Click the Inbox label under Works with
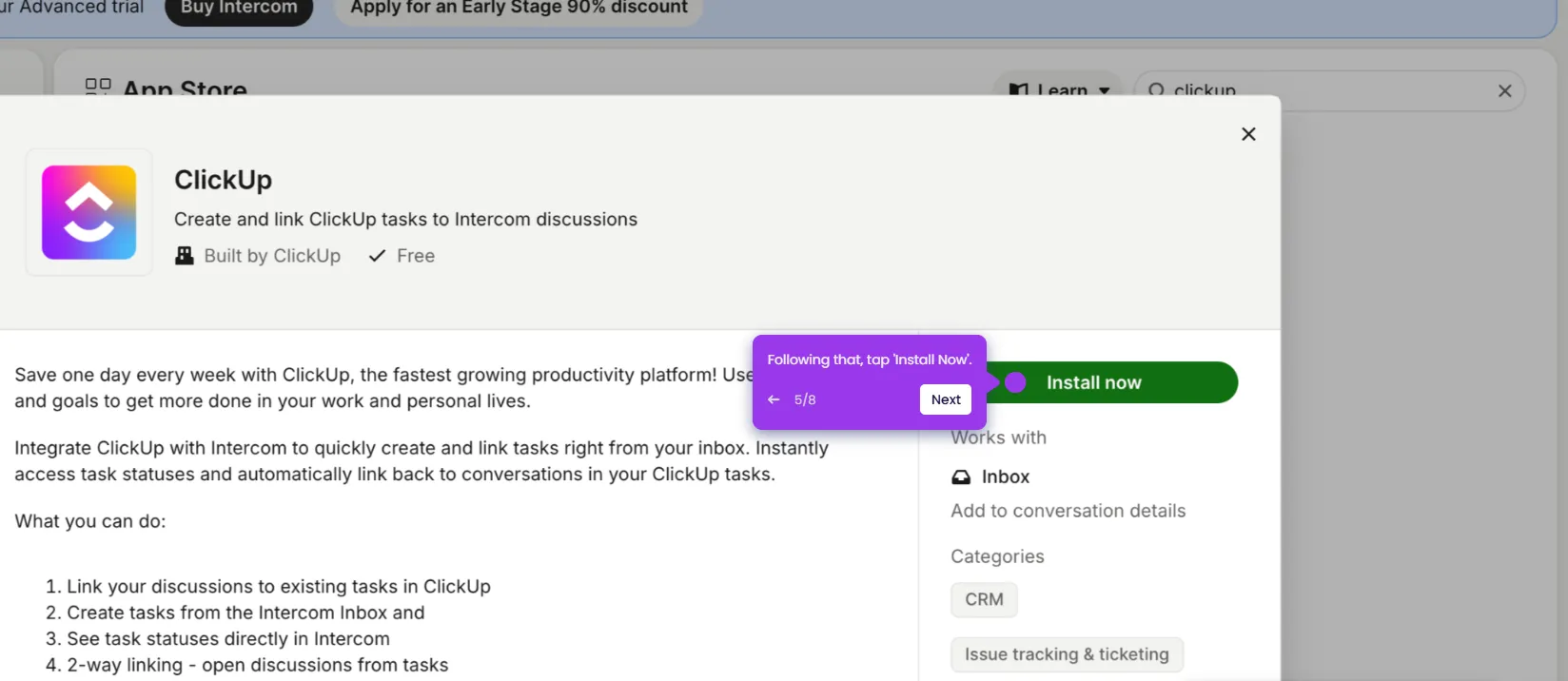Viewport: 1568px width, 681px height. pos(1006,477)
